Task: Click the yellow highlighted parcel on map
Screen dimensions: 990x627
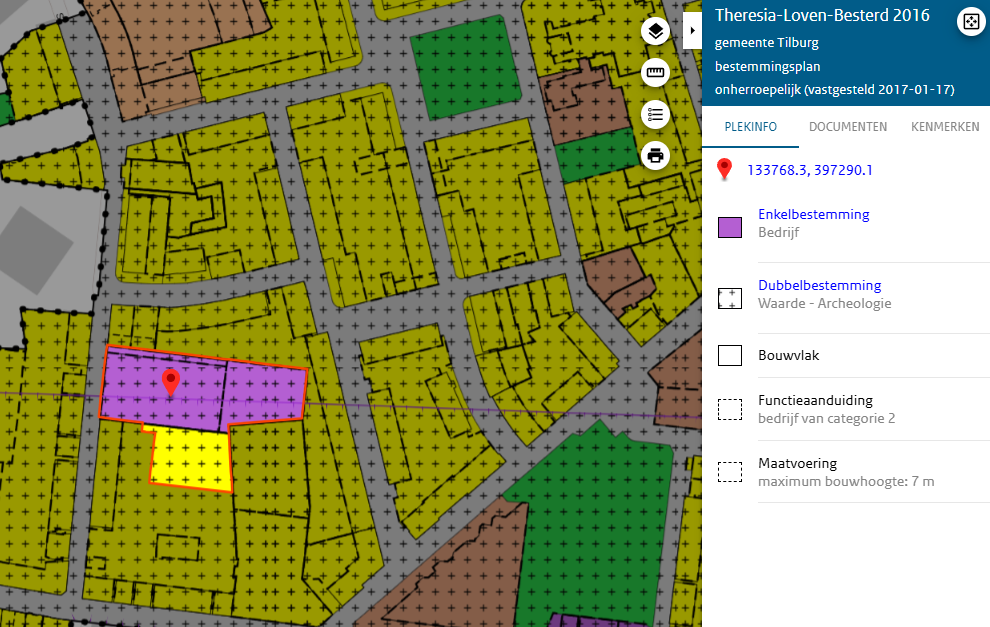Action: point(193,458)
